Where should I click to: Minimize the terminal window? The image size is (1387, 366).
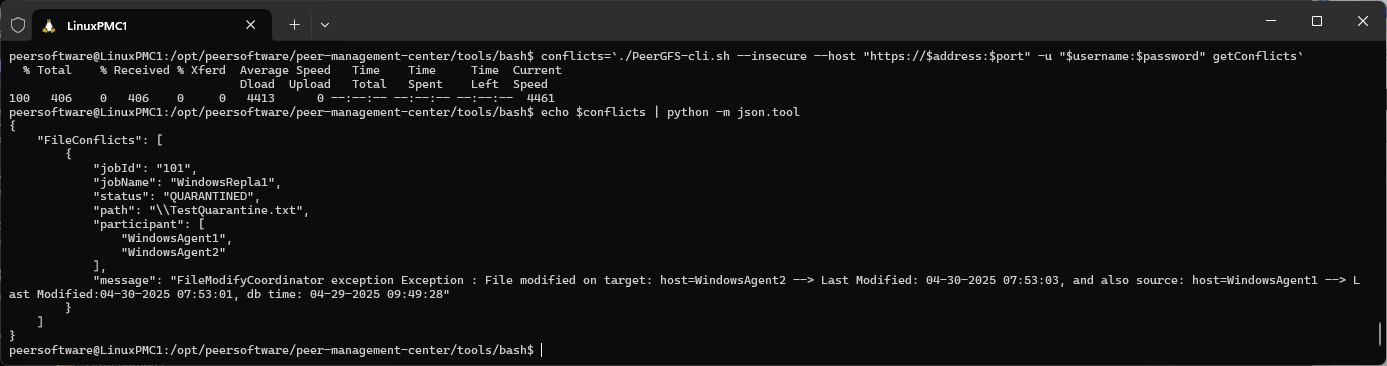point(1271,21)
